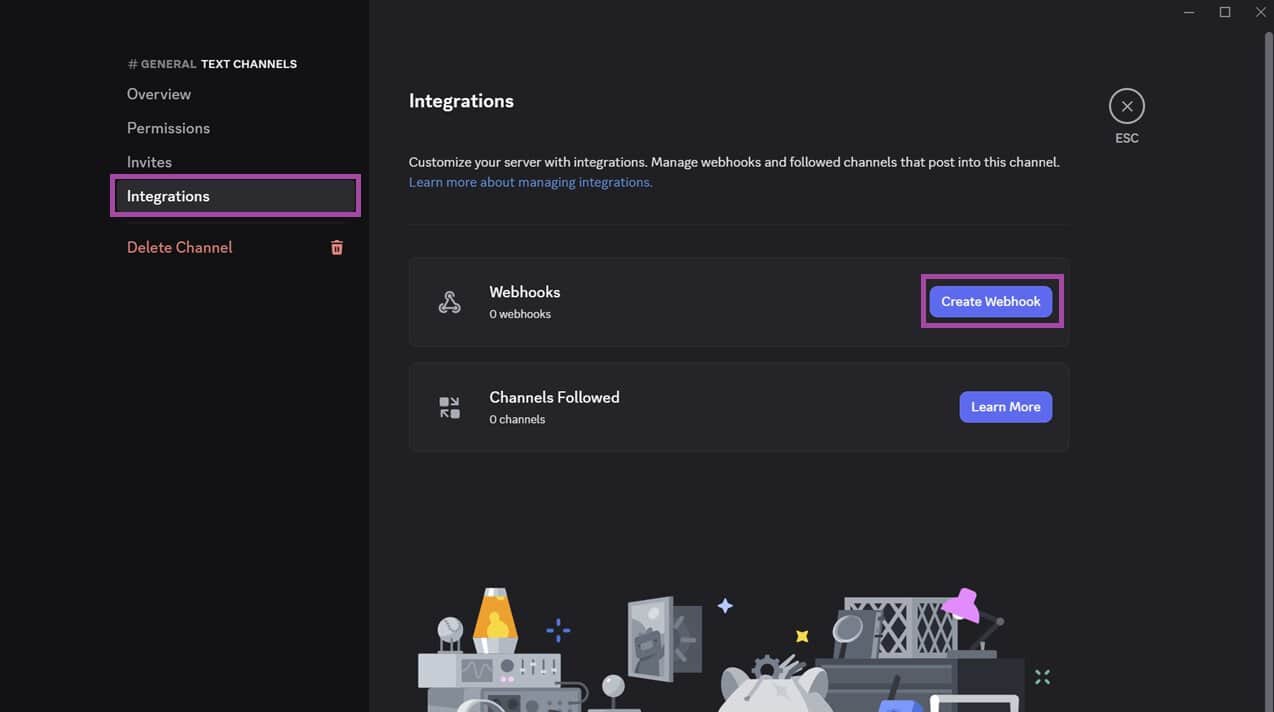Click the Channels Followed row title

554,397
